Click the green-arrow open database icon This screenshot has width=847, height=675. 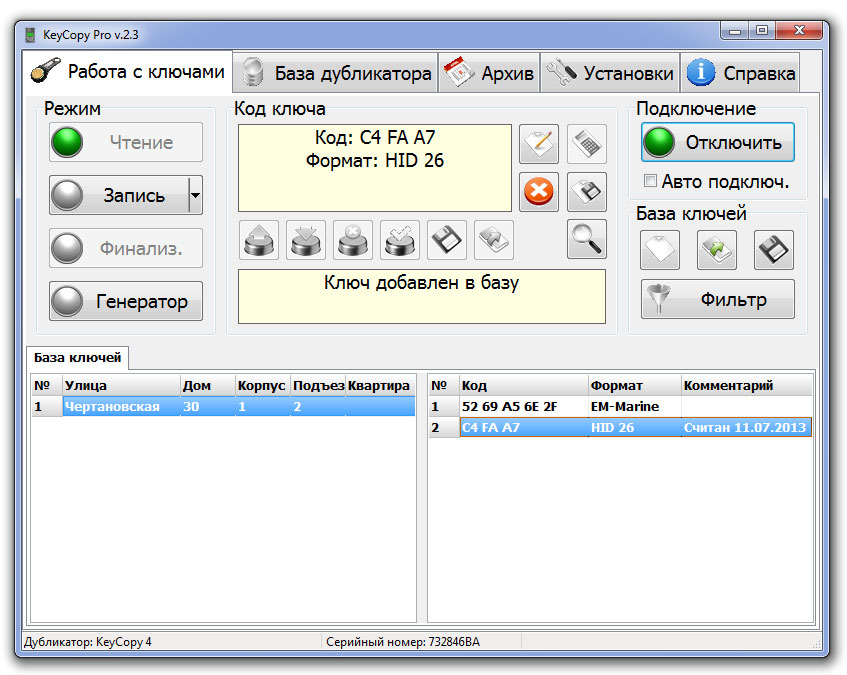[x=717, y=249]
